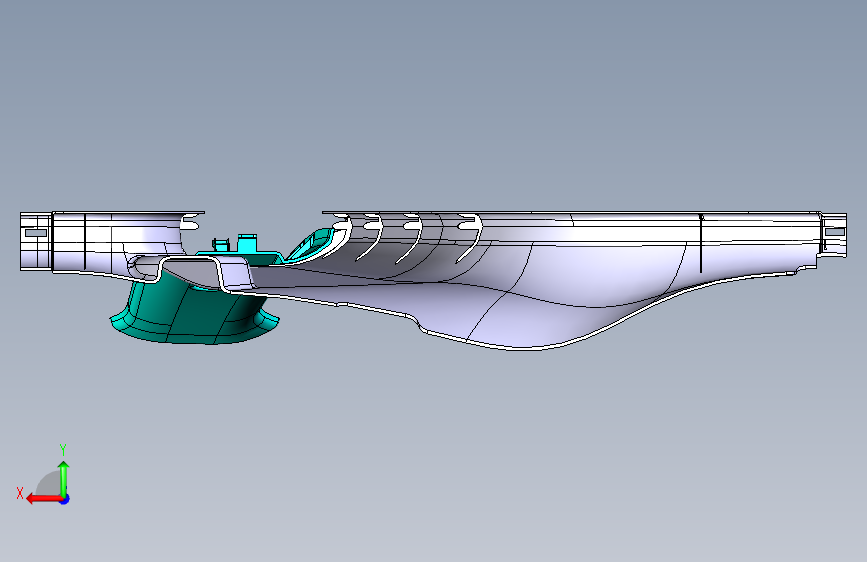This screenshot has height=562, width=867.
Task: Select the teal square clip on top
Action: pyautogui.click(x=247, y=243)
